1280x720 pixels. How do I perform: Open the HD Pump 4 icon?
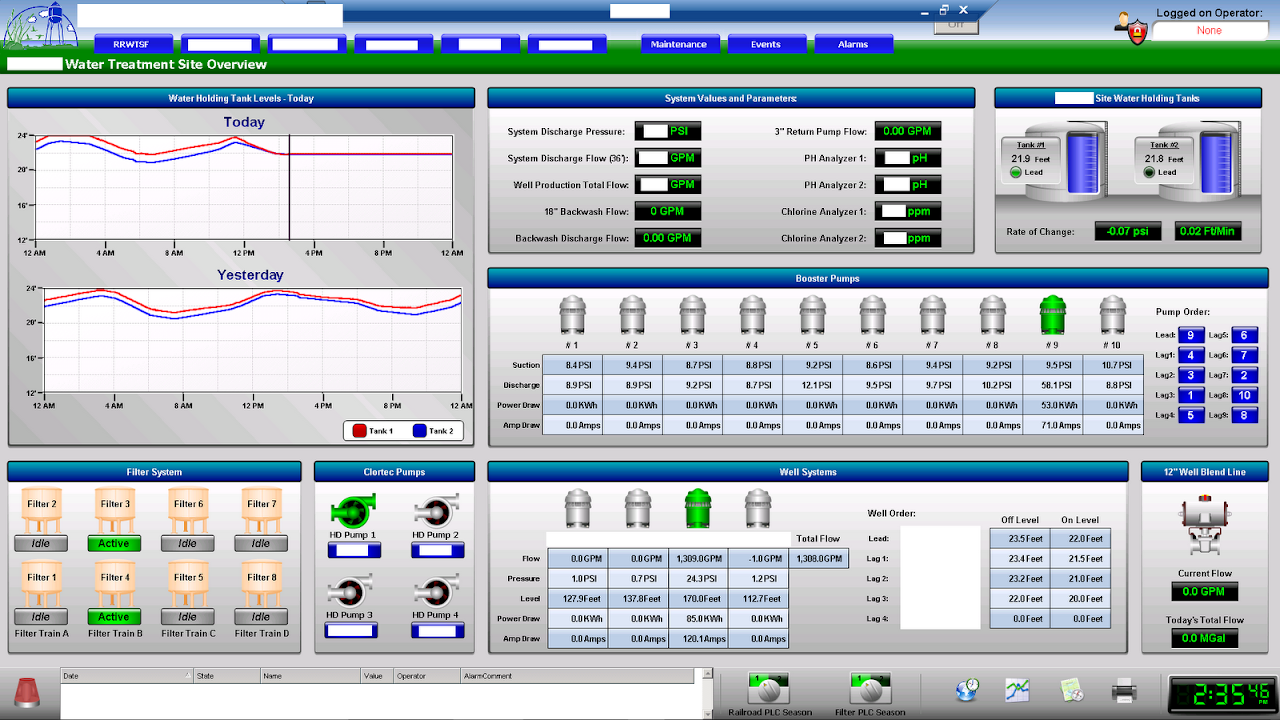pyautogui.click(x=435, y=592)
